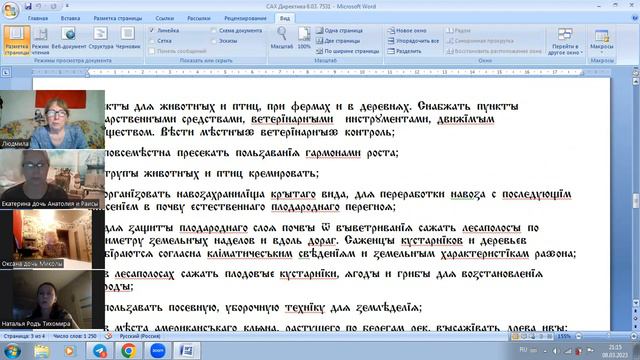Open Перейти в другое окно dropdown
Image resolution: width=640 pixels, height=360 pixels.
pos(565,41)
